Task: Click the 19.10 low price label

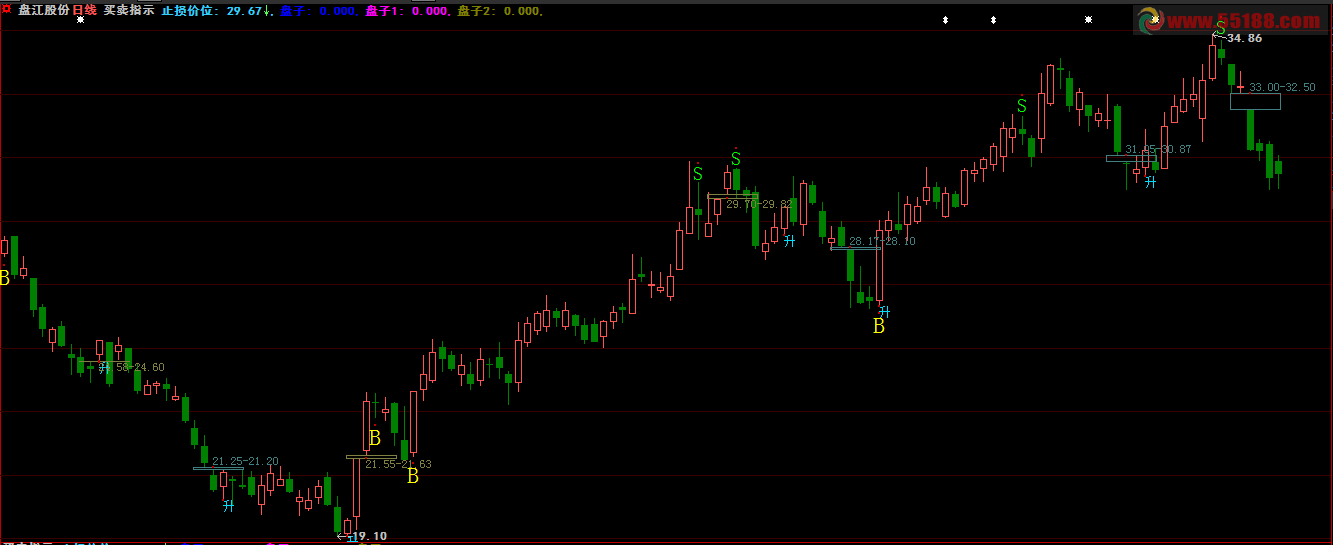Action: click(370, 536)
